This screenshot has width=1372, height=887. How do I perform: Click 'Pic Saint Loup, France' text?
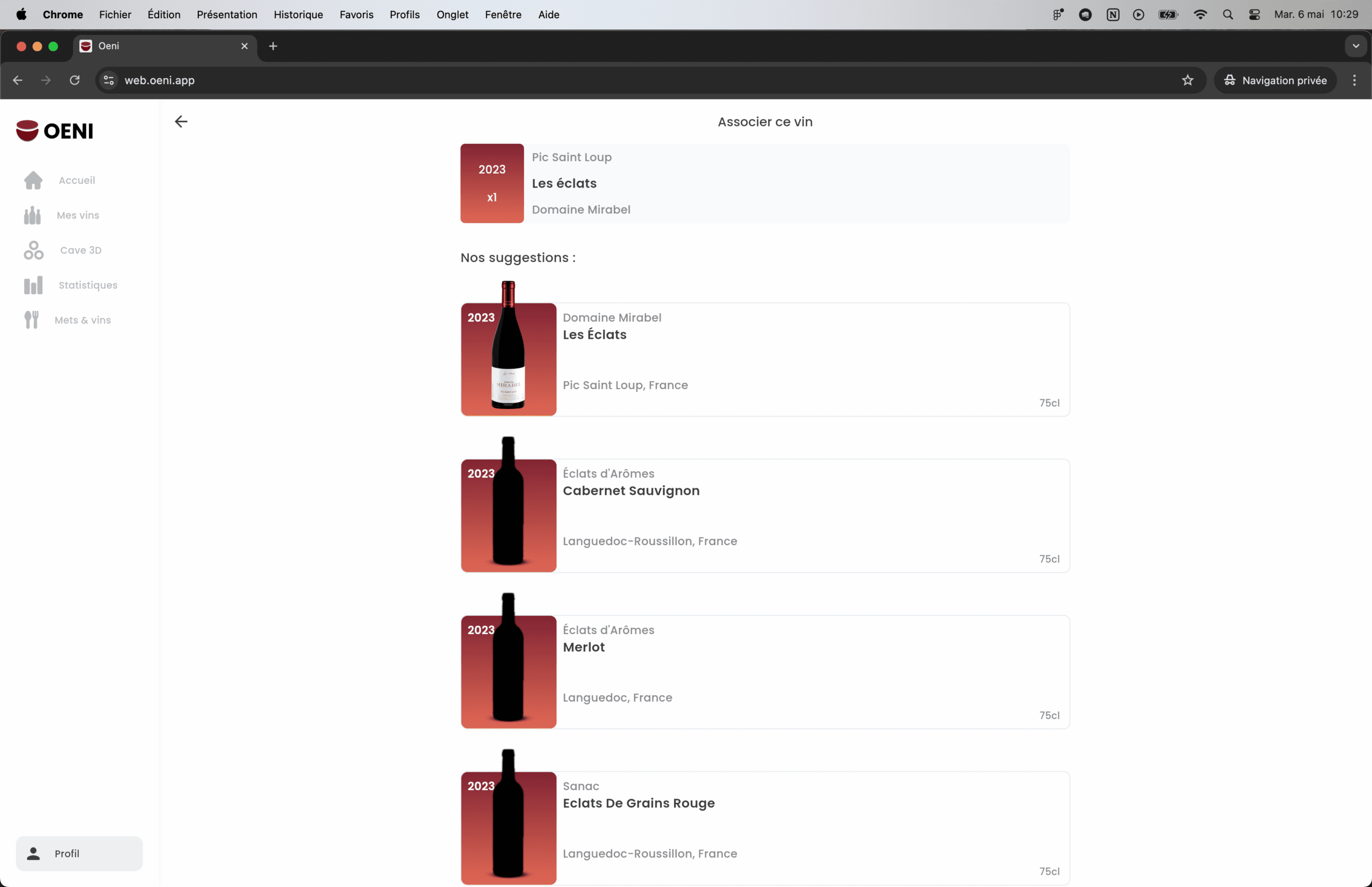point(625,385)
